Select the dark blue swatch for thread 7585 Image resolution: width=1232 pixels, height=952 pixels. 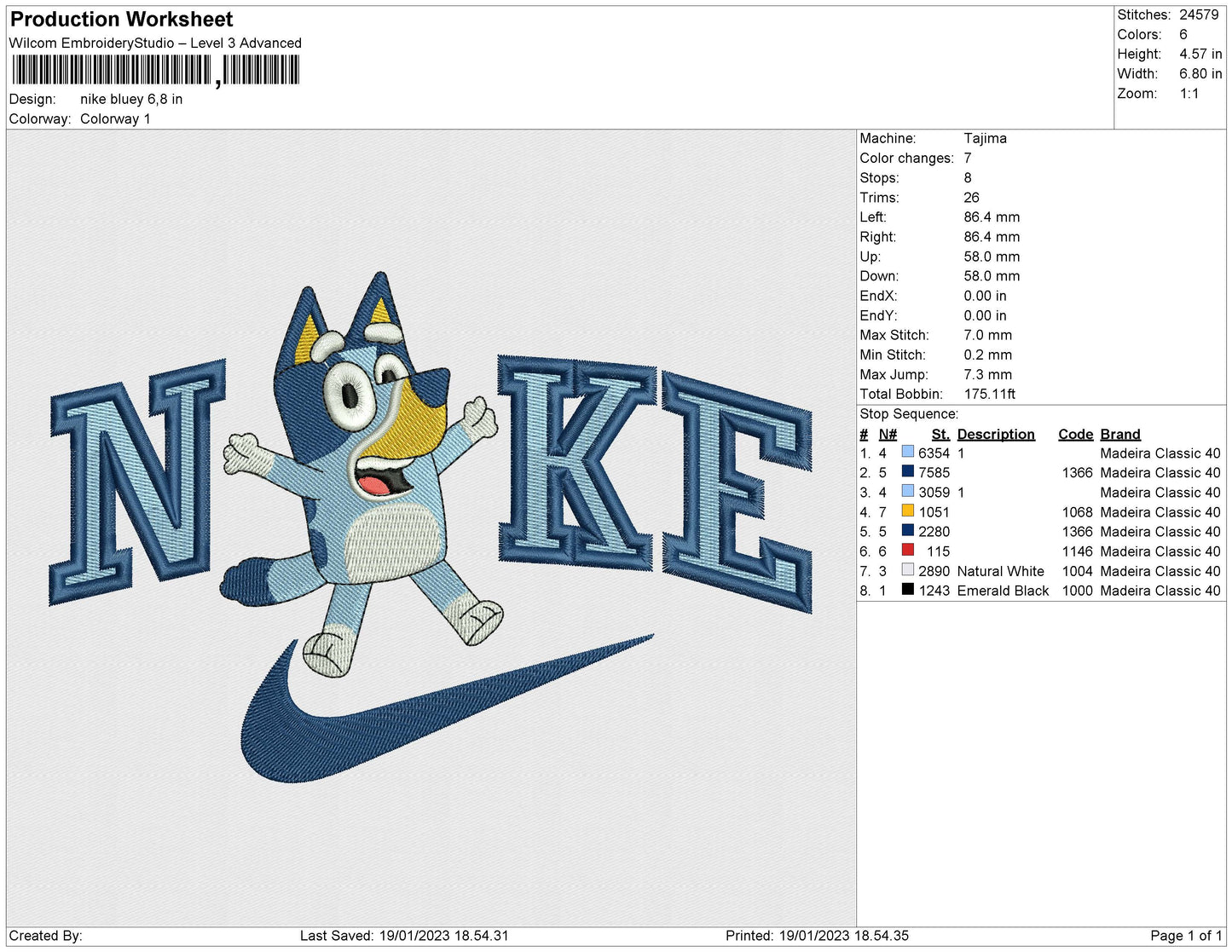(908, 472)
